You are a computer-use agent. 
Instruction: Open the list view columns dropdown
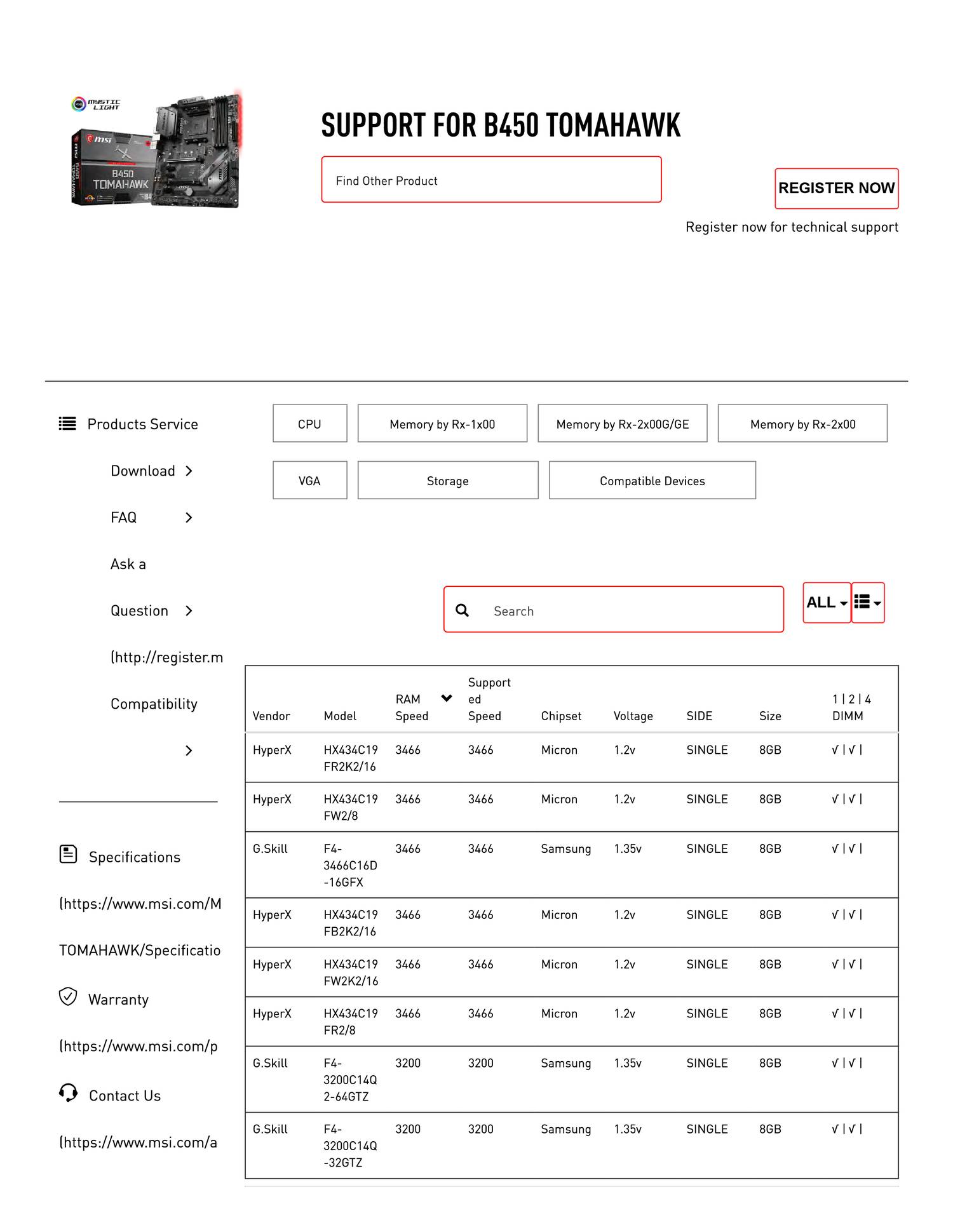867,603
